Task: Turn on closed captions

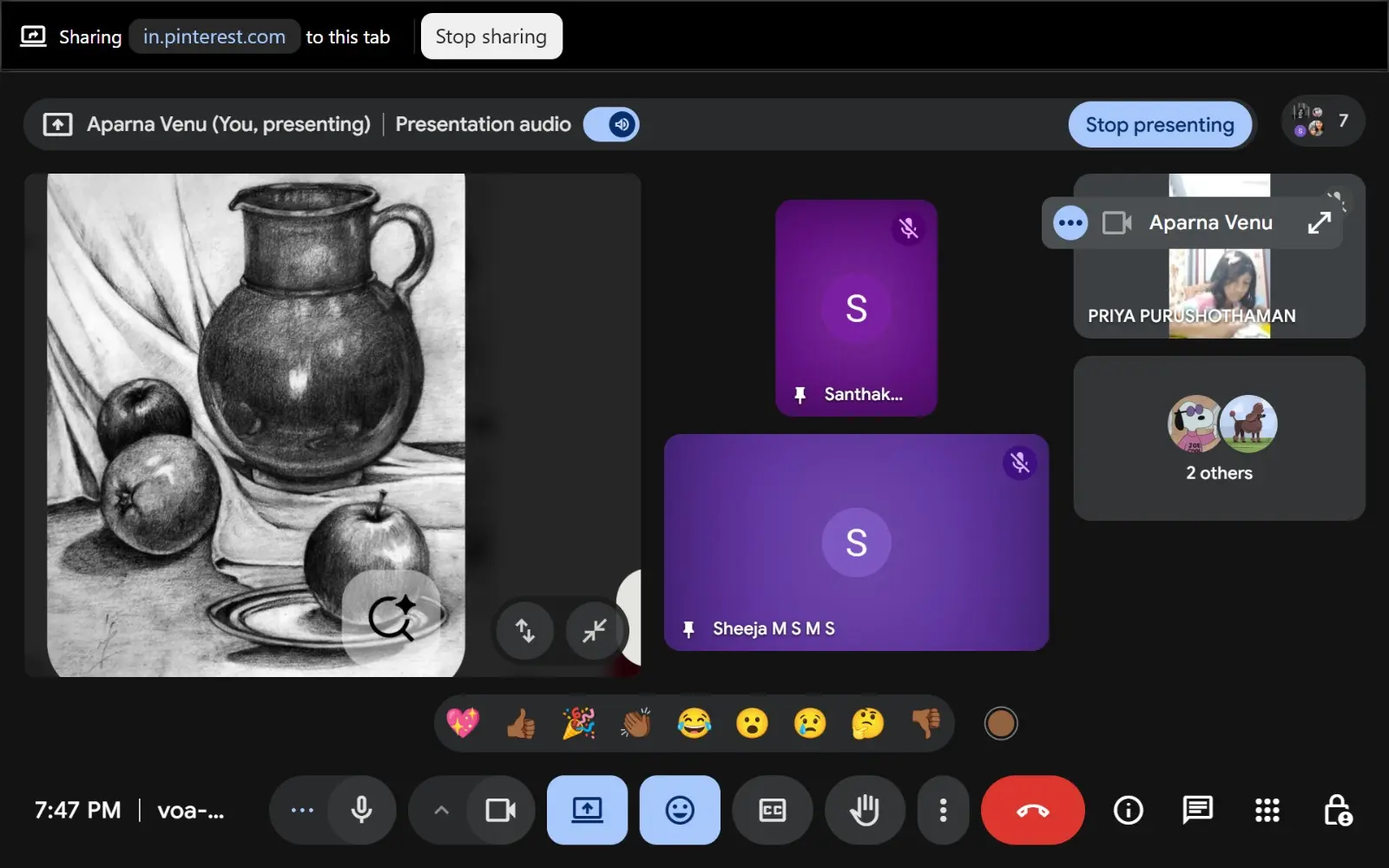Action: click(x=773, y=810)
